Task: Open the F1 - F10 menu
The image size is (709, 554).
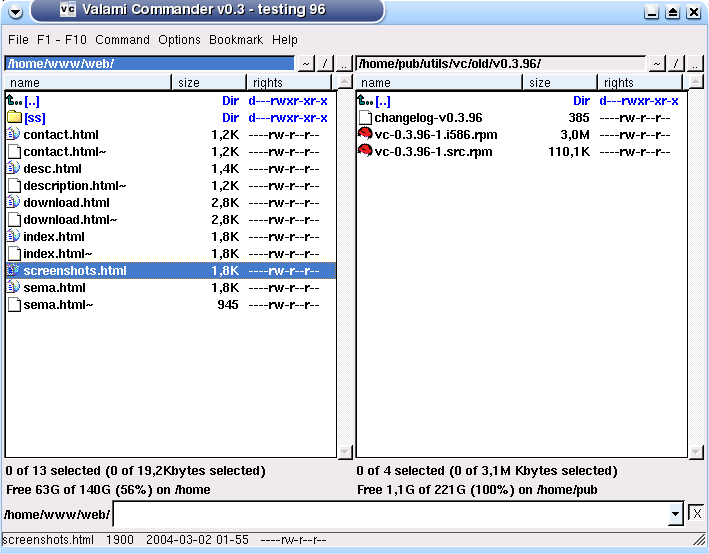Action: [62, 40]
